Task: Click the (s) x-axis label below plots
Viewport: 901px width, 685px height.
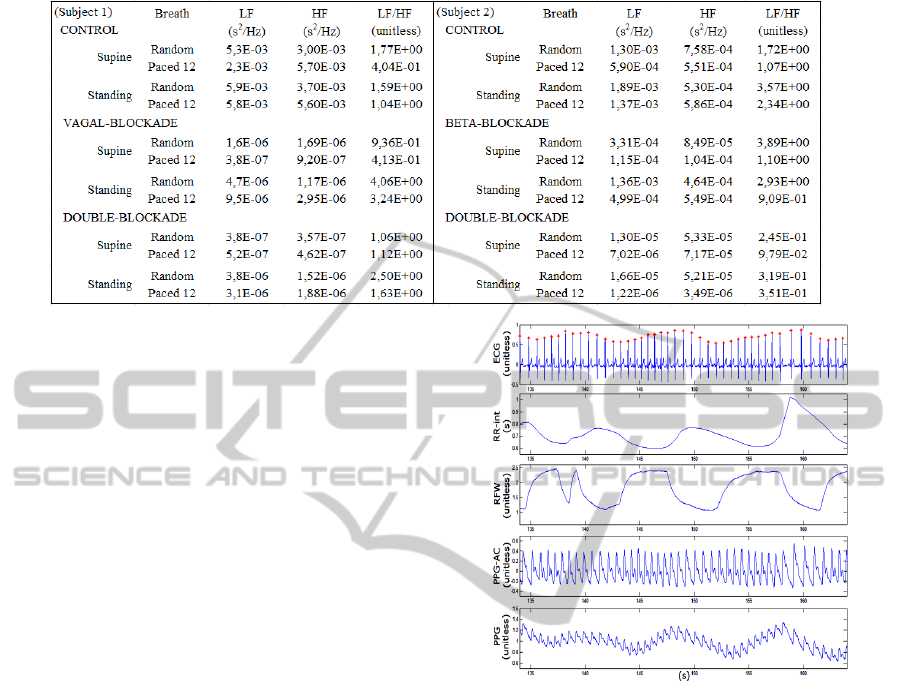Action: point(682,675)
